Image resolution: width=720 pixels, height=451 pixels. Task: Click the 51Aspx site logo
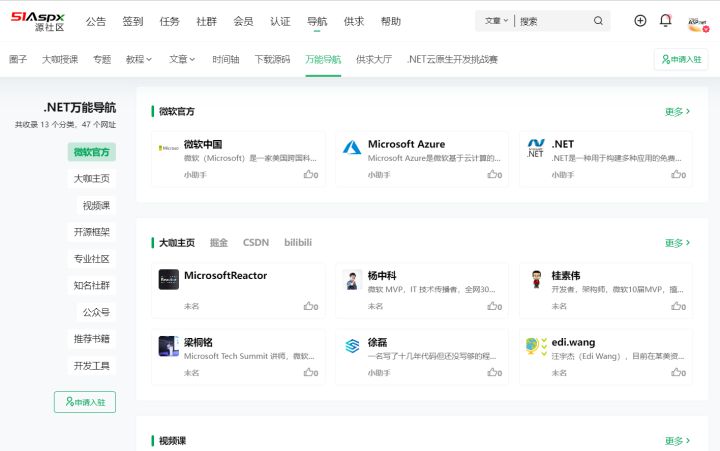(x=38, y=22)
